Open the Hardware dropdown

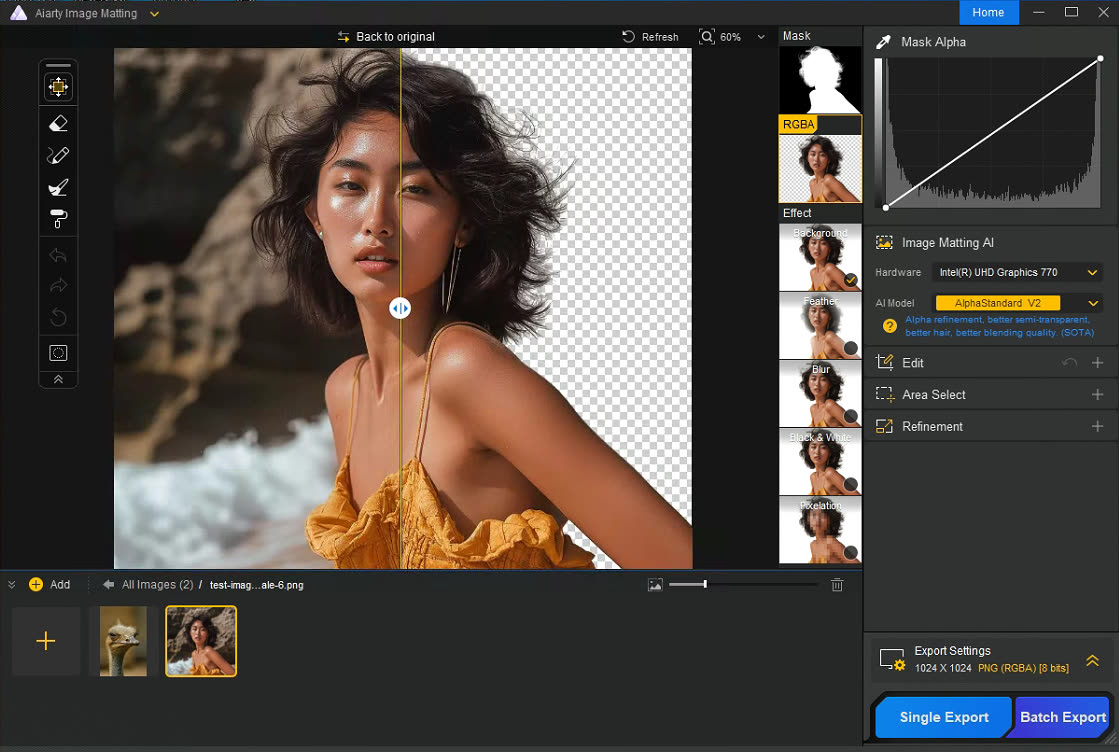[x=1016, y=272]
